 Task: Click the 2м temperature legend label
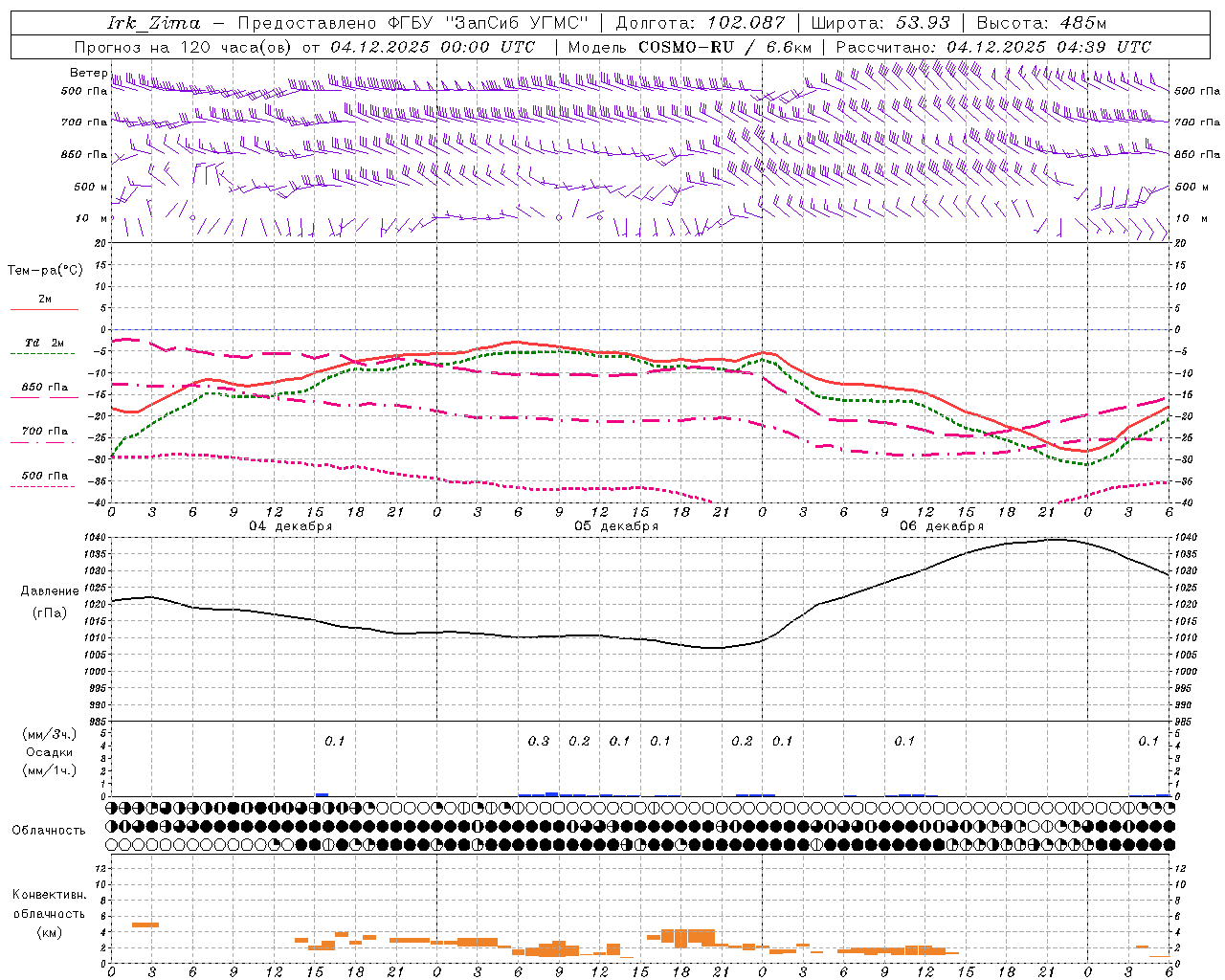coord(45,299)
